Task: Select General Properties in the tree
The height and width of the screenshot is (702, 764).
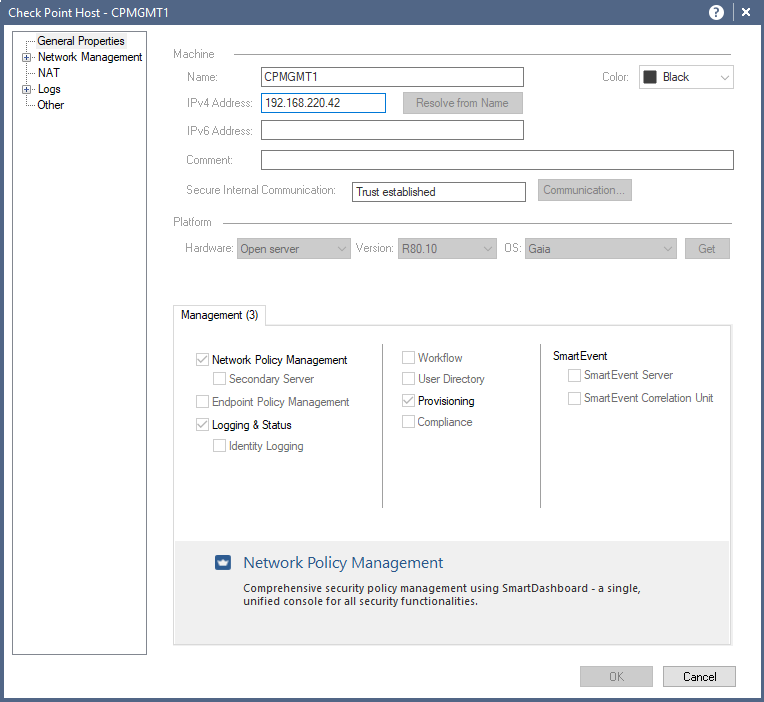Action: (81, 41)
